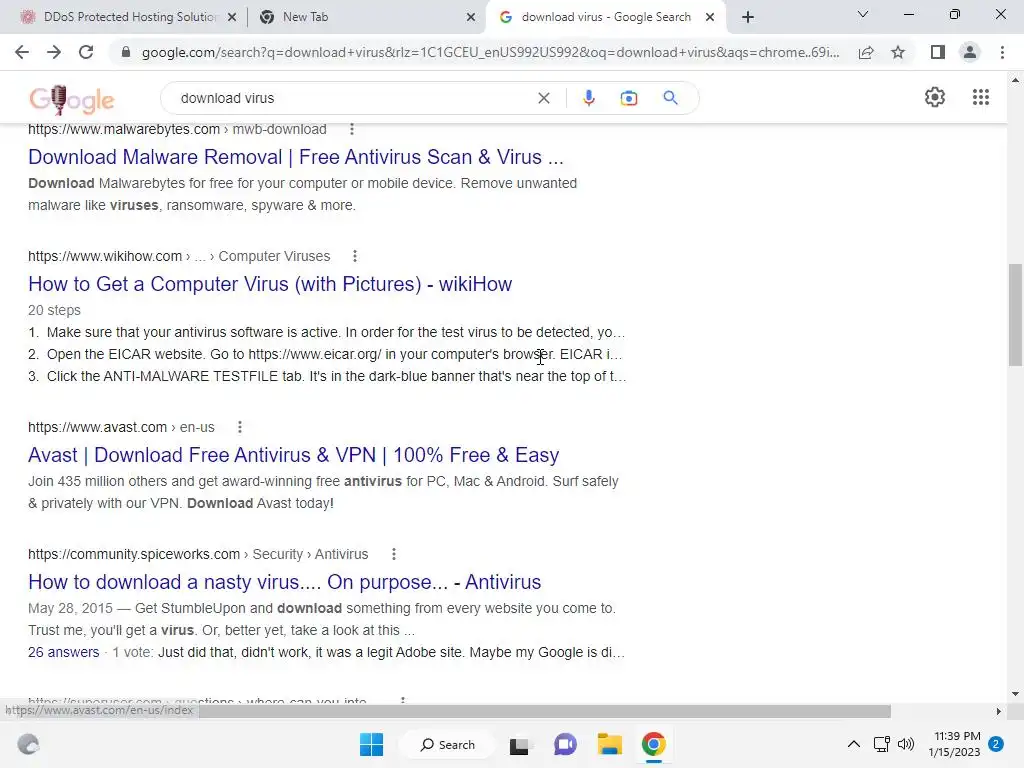Open Task View on the taskbar
Viewport: 1024px width, 768px height.
coord(519,744)
